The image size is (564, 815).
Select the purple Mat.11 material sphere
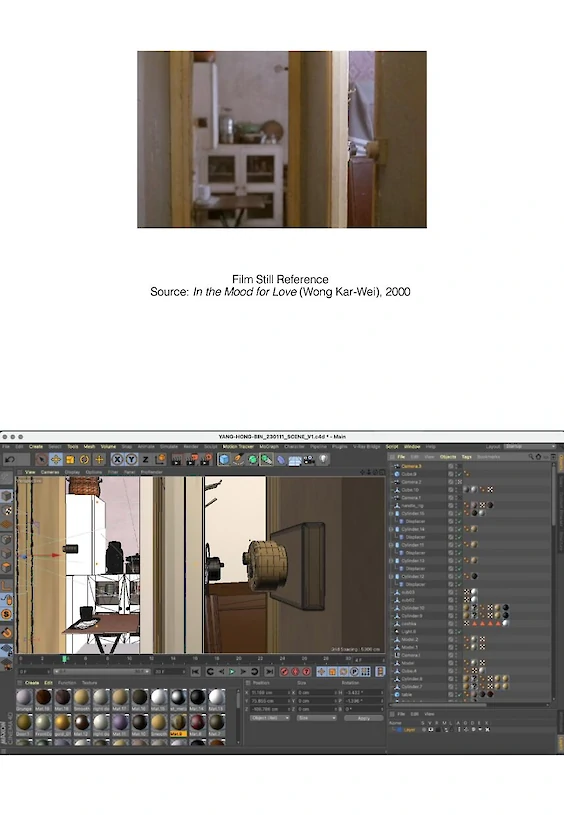pos(120,723)
